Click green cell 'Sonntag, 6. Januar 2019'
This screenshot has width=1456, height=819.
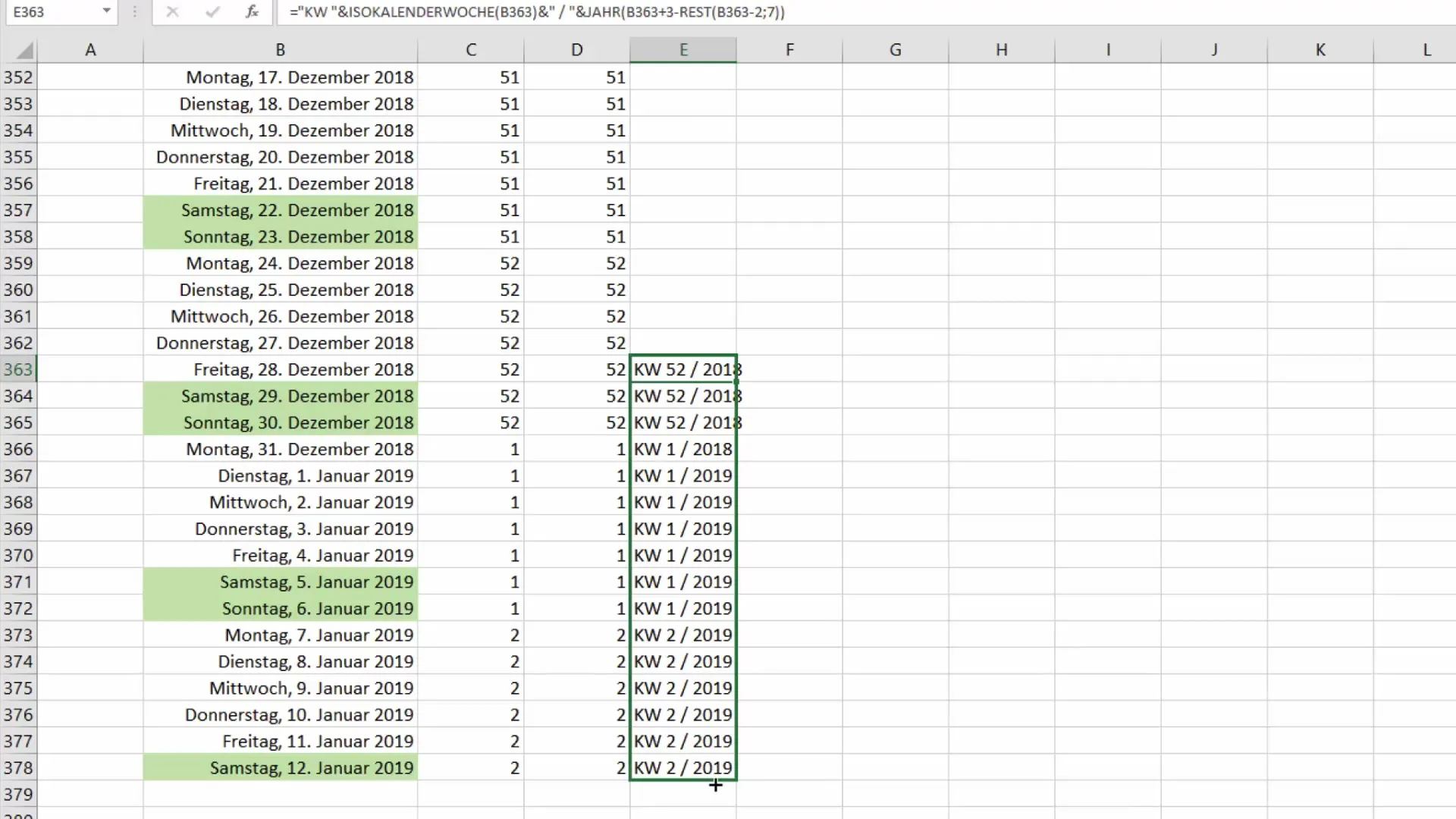(281, 608)
